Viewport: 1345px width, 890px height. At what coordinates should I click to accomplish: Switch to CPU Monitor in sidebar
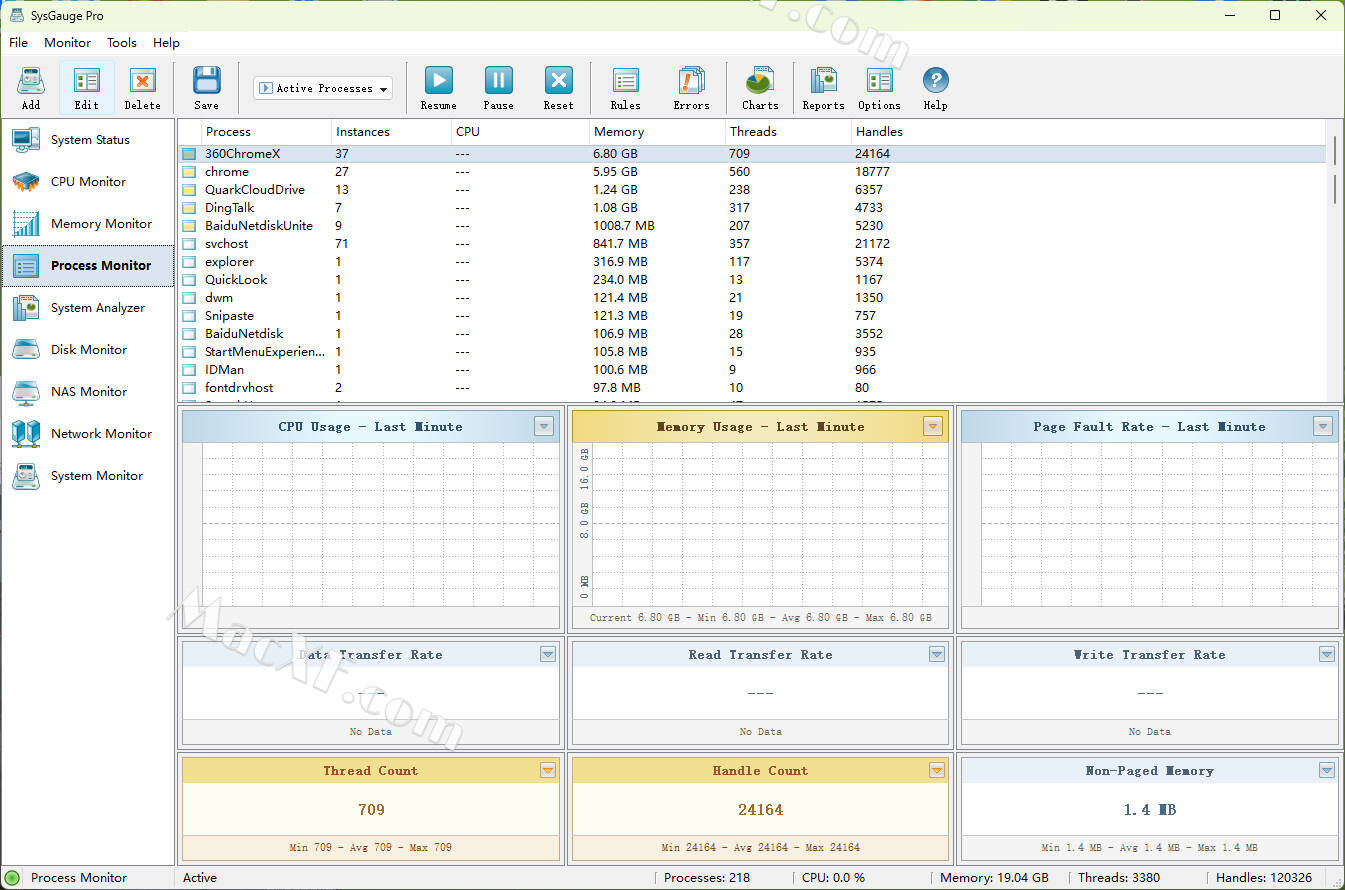tap(88, 182)
